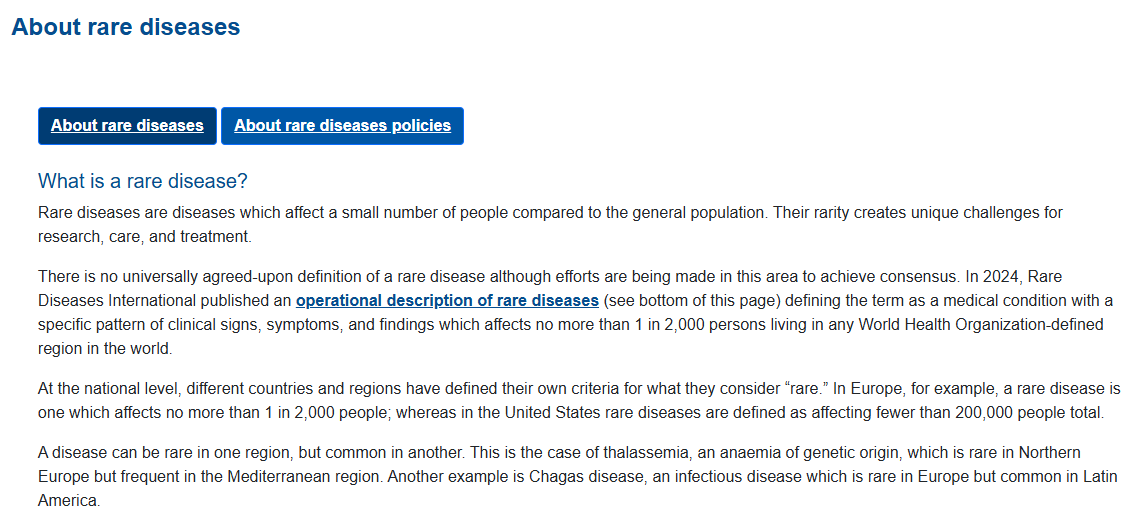Viewport: 1132px width, 531px height.
Task: Open the About rare diseases tab button
Action: coord(127,126)
